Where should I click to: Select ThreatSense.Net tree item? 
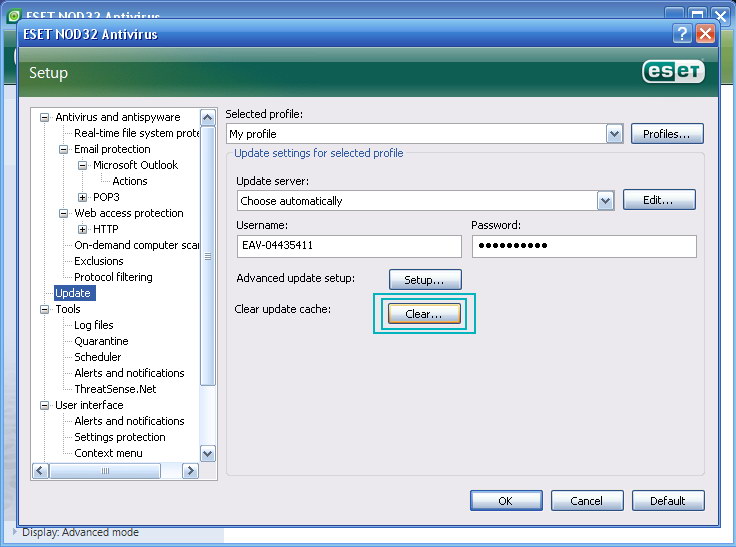coord(115,389)
